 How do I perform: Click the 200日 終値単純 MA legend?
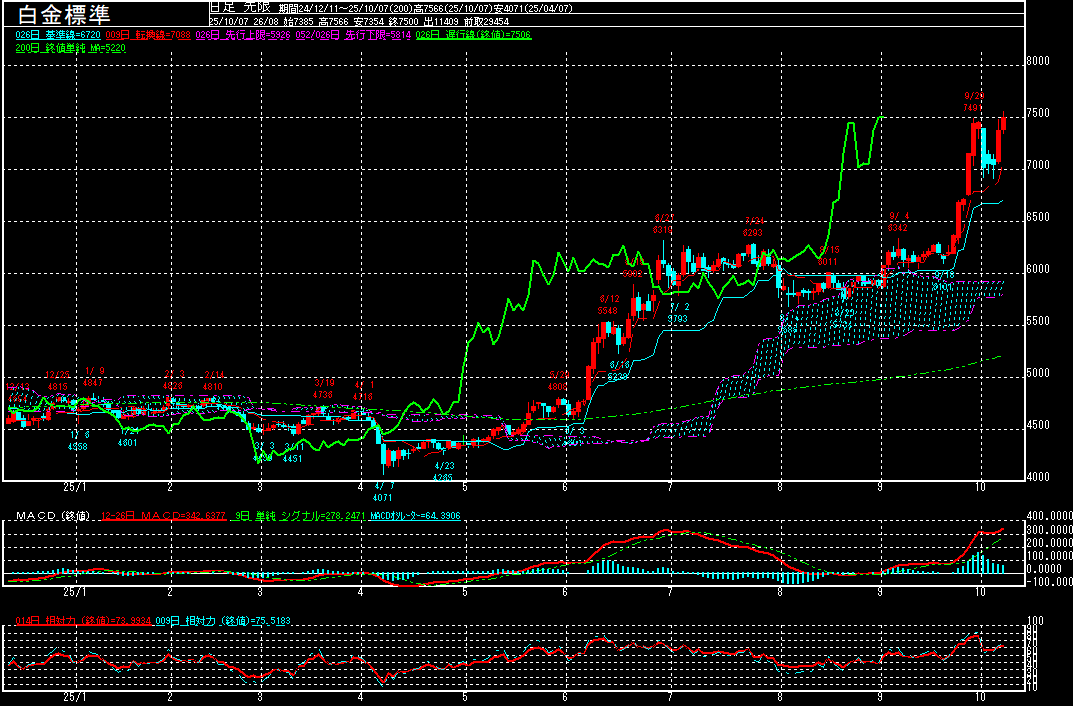pyautogui.click(x=70, y=47)
